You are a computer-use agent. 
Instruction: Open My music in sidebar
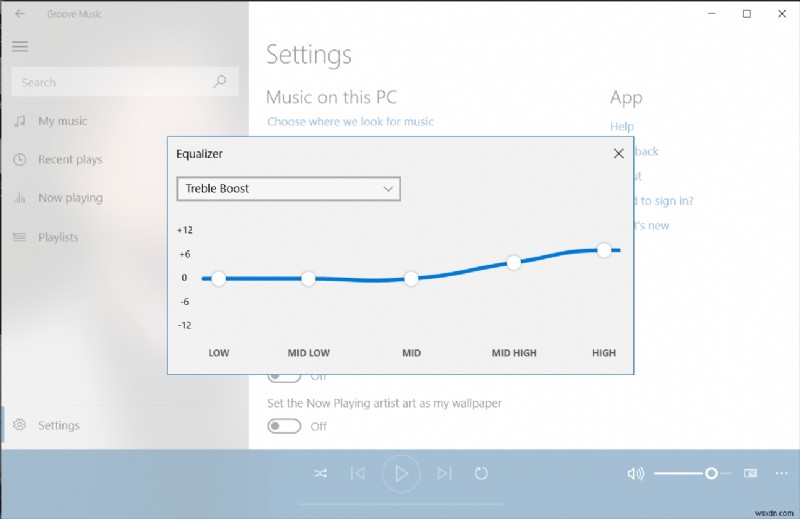tap(62, 121)
